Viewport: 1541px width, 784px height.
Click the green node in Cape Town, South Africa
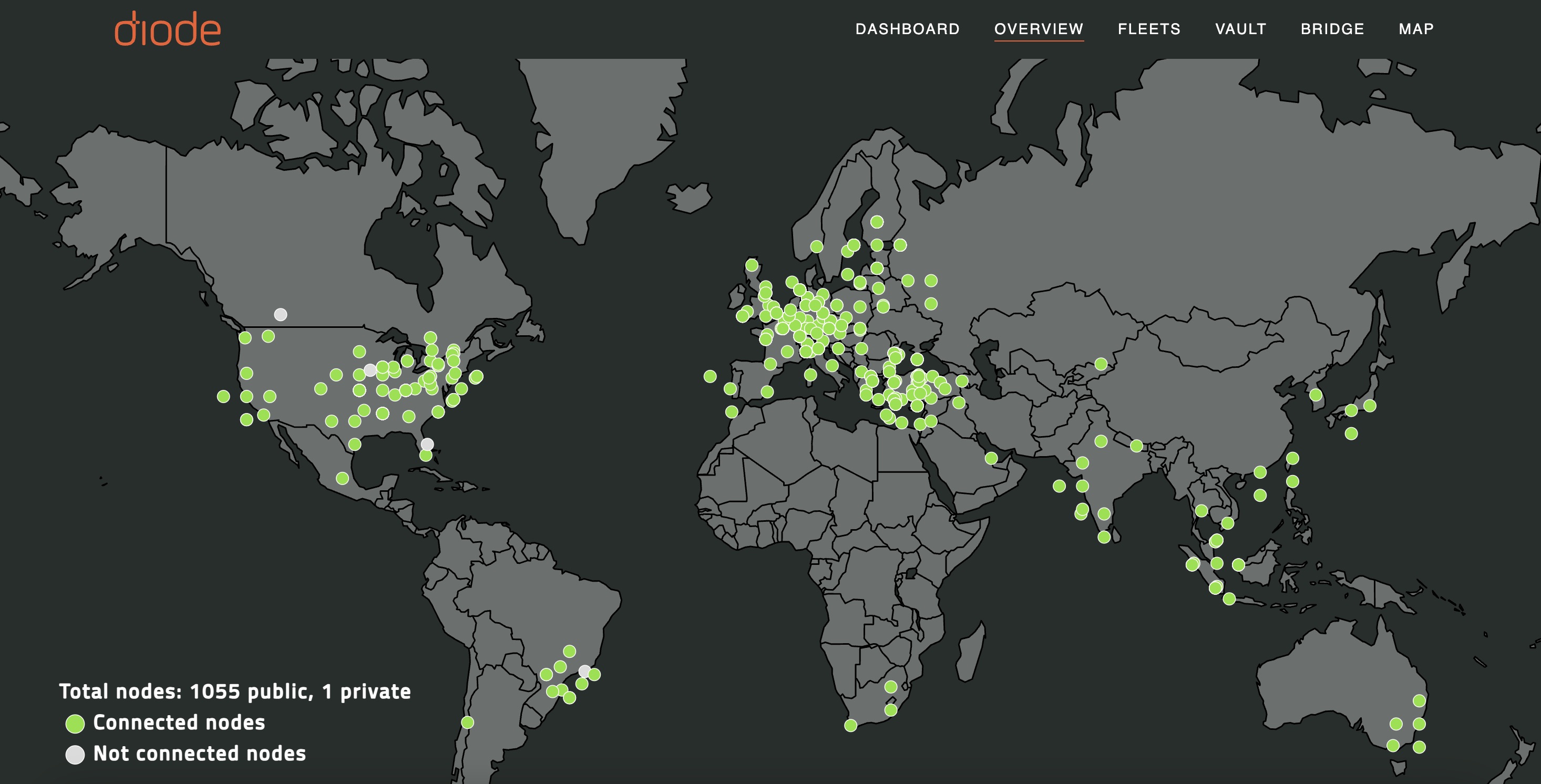[851, 725]
